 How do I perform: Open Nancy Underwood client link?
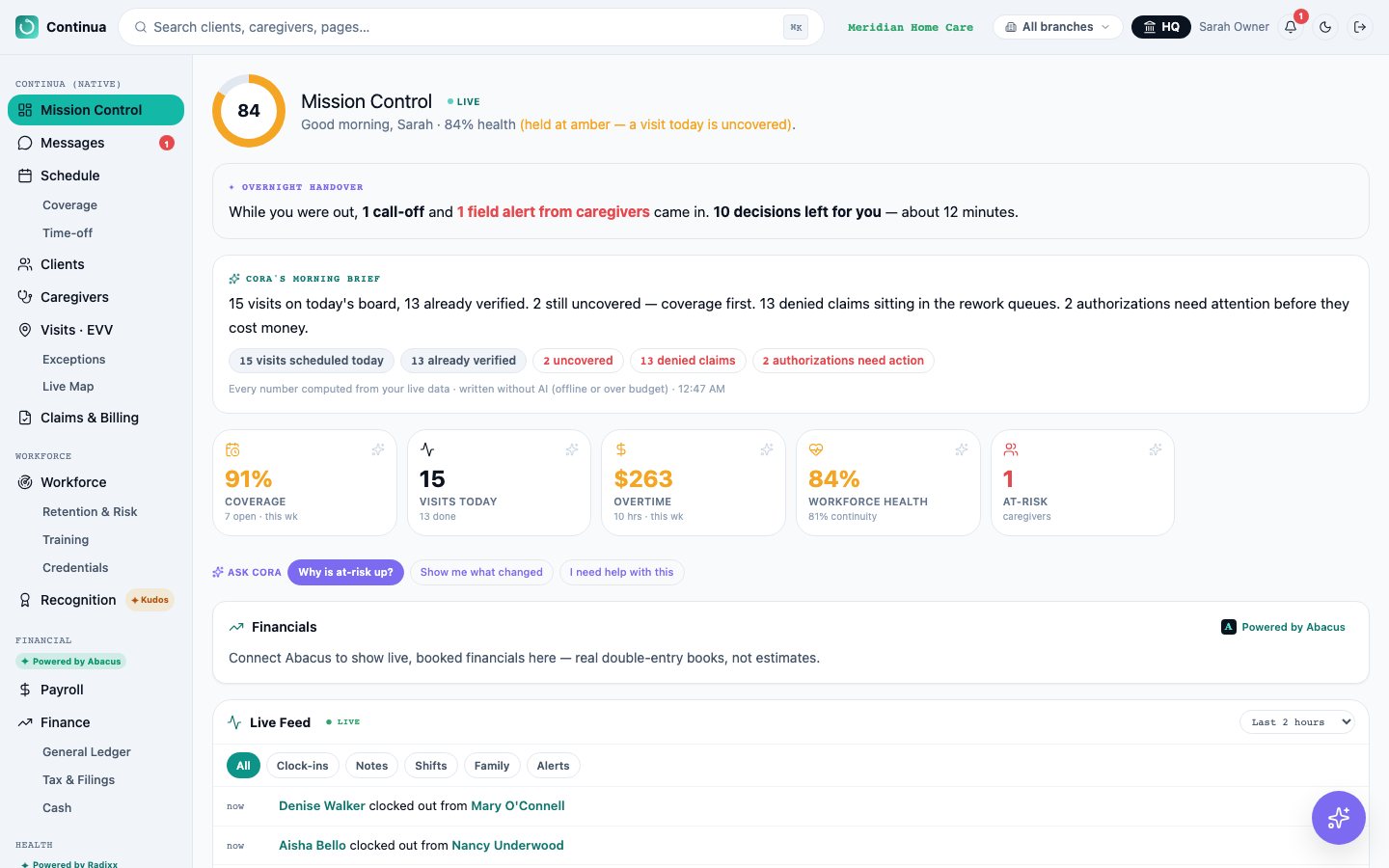point(507,846)
